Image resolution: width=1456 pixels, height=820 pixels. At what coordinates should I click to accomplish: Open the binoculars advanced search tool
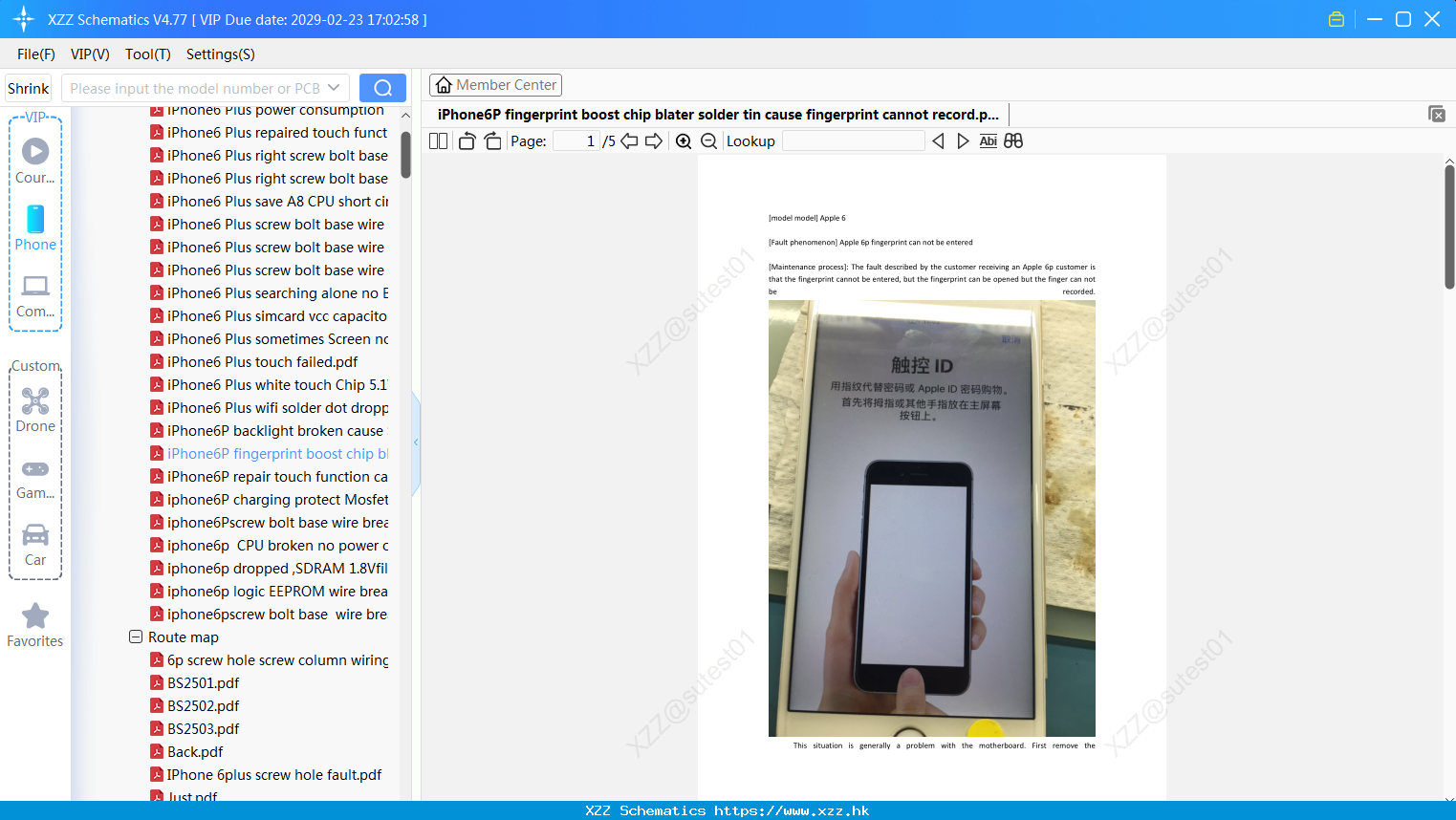(1013, 140)
